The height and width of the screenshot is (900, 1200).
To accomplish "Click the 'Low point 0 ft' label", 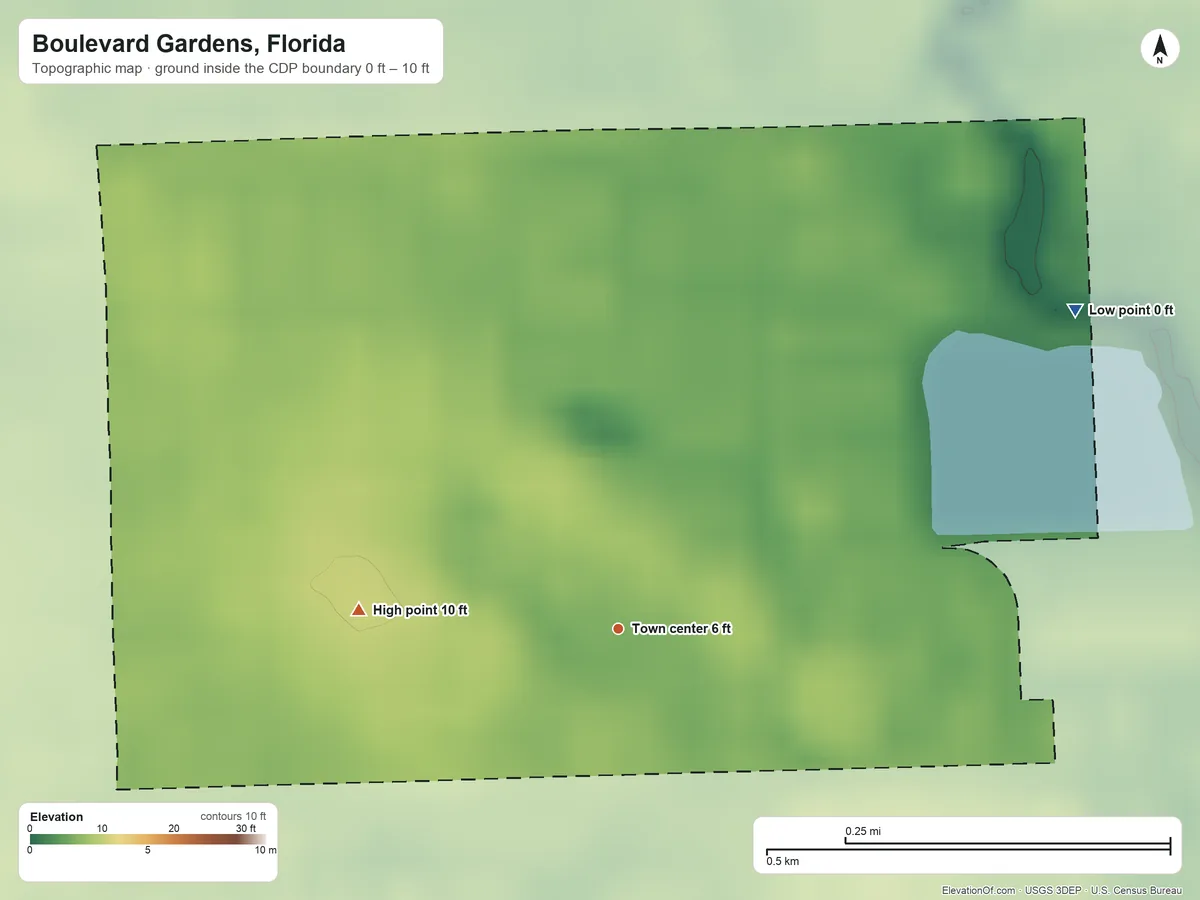I will [1131, 310].
